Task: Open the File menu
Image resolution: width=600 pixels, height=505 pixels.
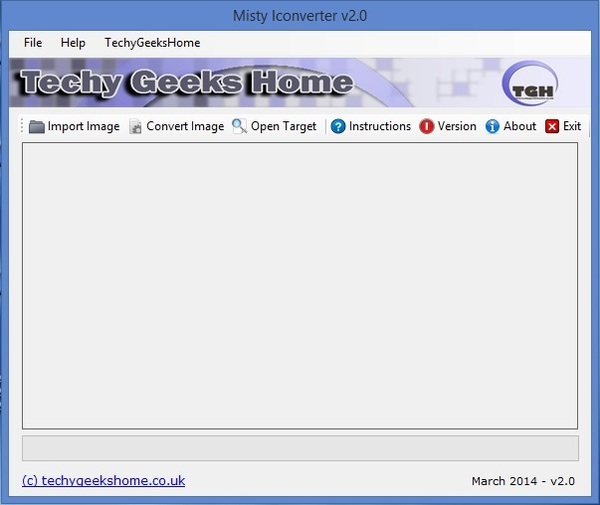Action: [x=33, y=43]
